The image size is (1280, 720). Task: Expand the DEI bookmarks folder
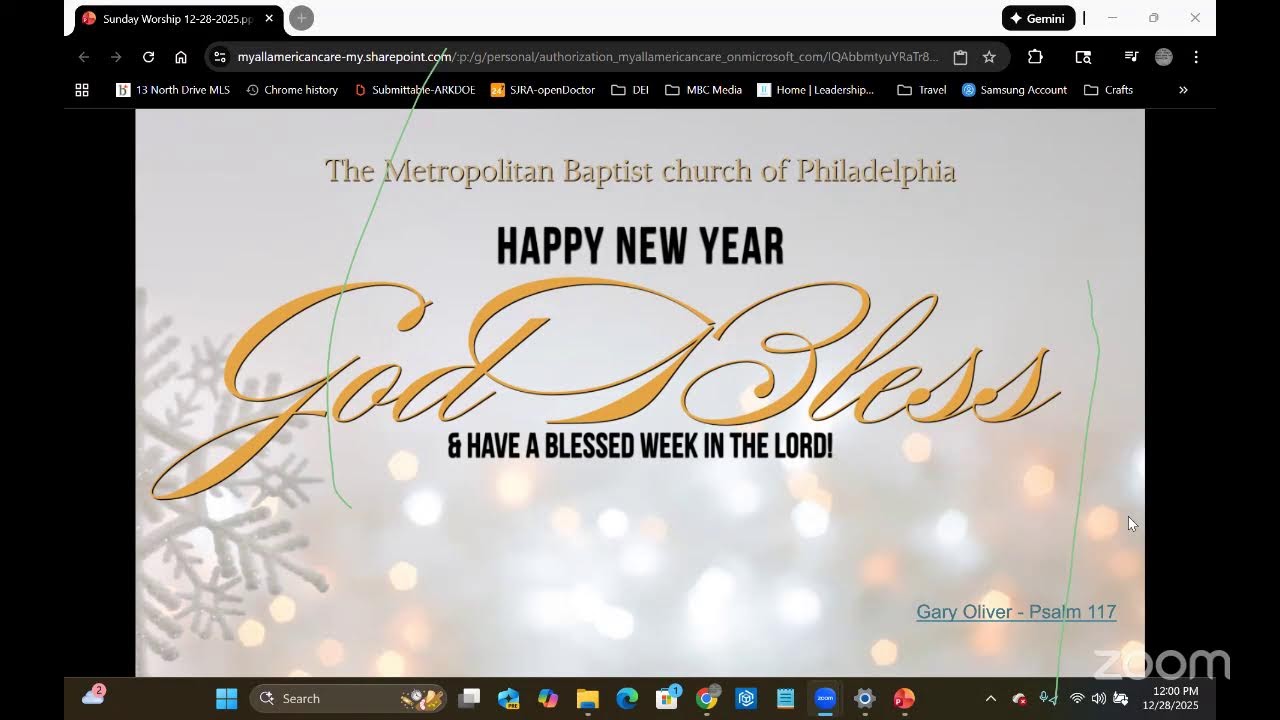coord(630,90)
